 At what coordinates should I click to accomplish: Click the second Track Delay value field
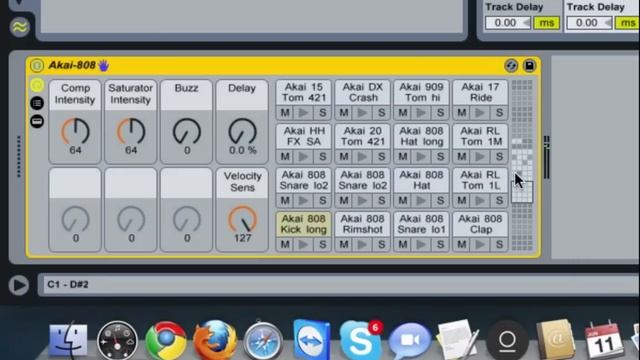tap(589, 22)
